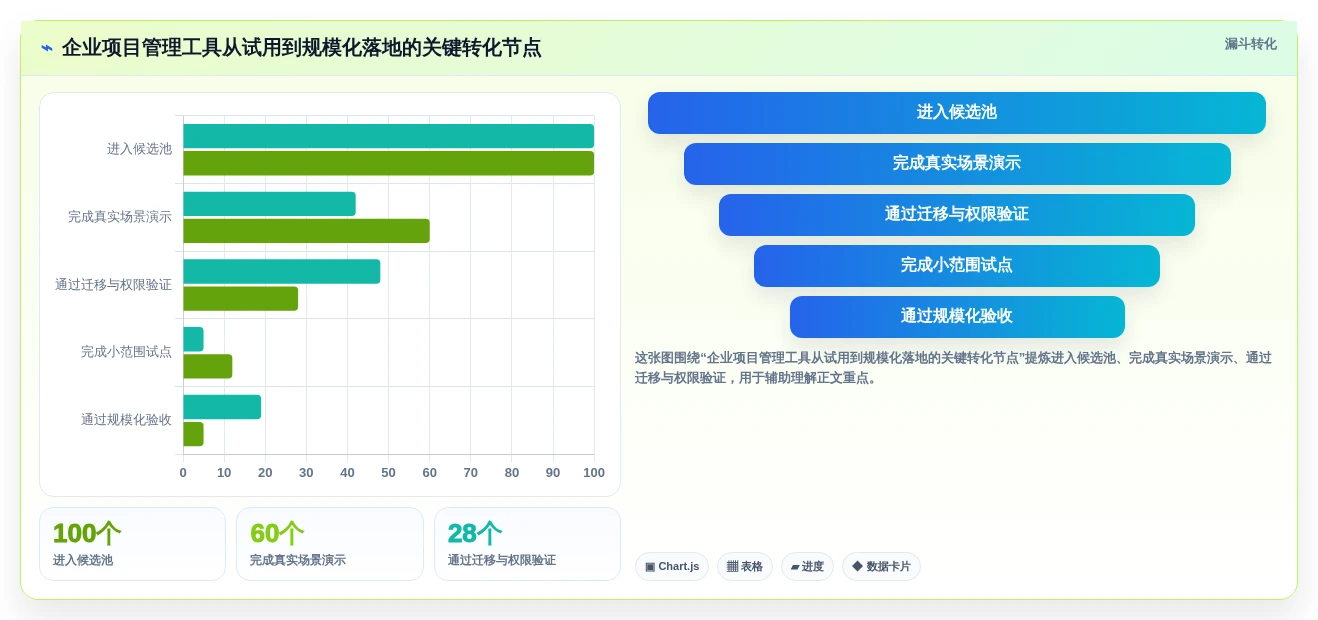
Task: Click the teal bar for 进入候选池
Action: 388,136
